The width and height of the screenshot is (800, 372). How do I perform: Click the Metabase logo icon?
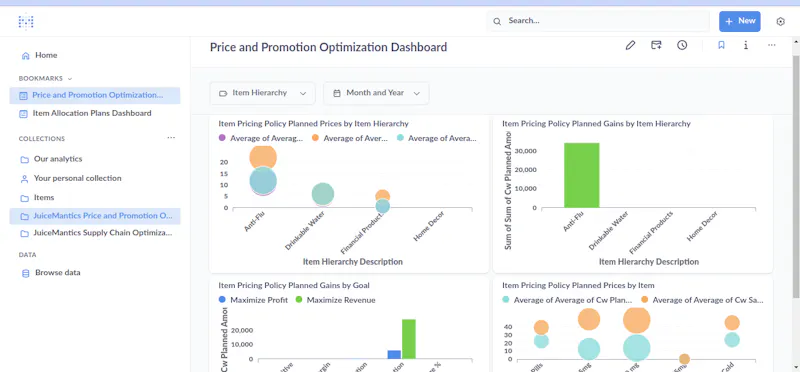pyautogui.click(x=26, y=21)
